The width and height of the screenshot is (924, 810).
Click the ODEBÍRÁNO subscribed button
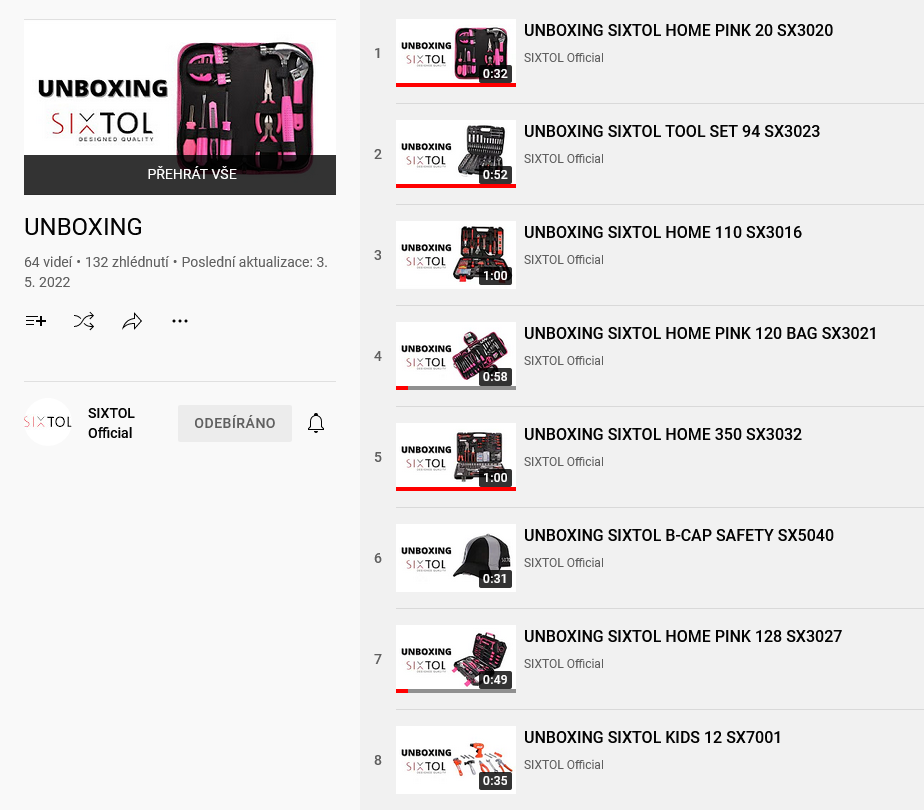[235, 423]
